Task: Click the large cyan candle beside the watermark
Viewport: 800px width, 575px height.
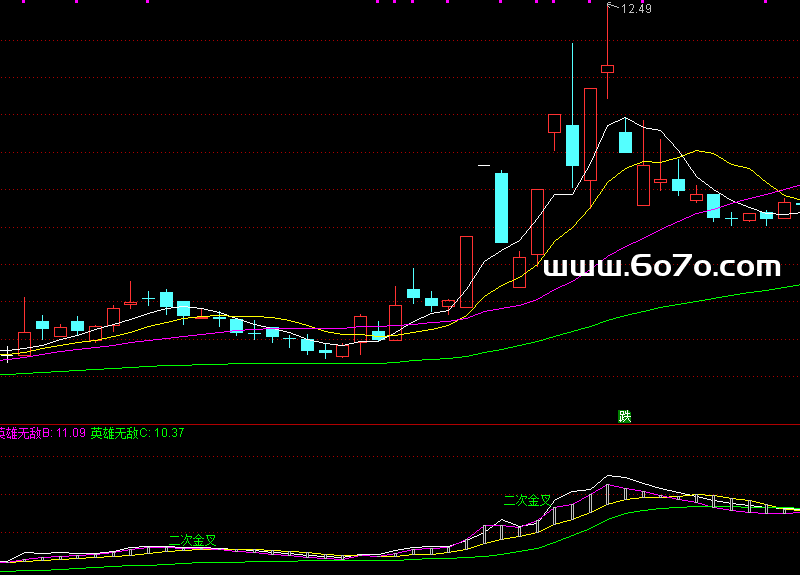Action: [501, 208]
